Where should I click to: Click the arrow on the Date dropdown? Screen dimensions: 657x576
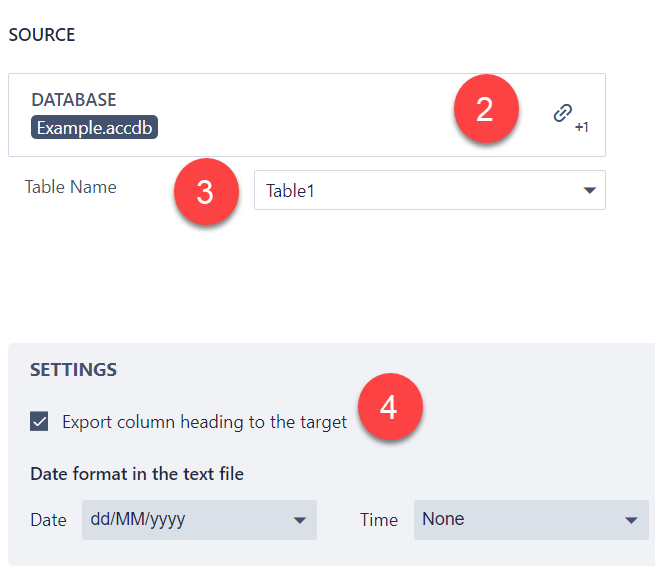click(x=299, y=520)
